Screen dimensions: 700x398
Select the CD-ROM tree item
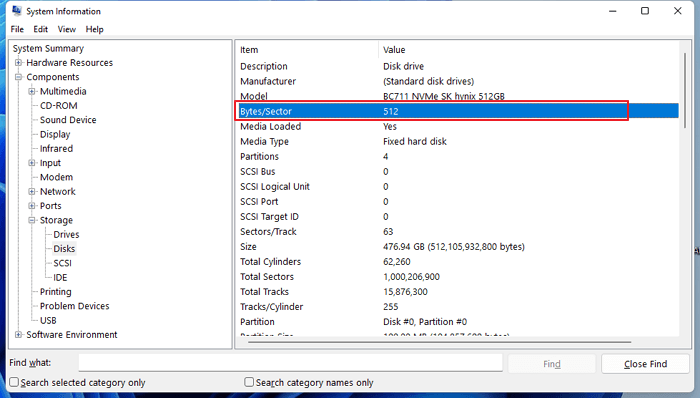[x=58, y=106]
